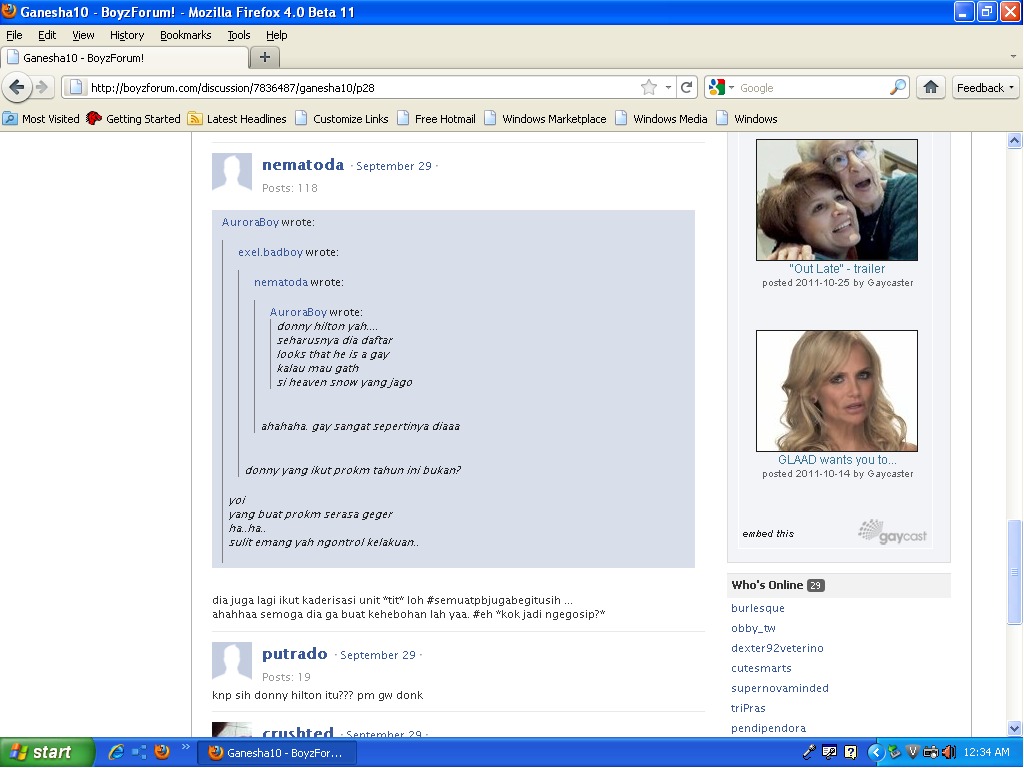1024x768 pixels.
Task: Open online user triPras' profile
Action: 748,708
